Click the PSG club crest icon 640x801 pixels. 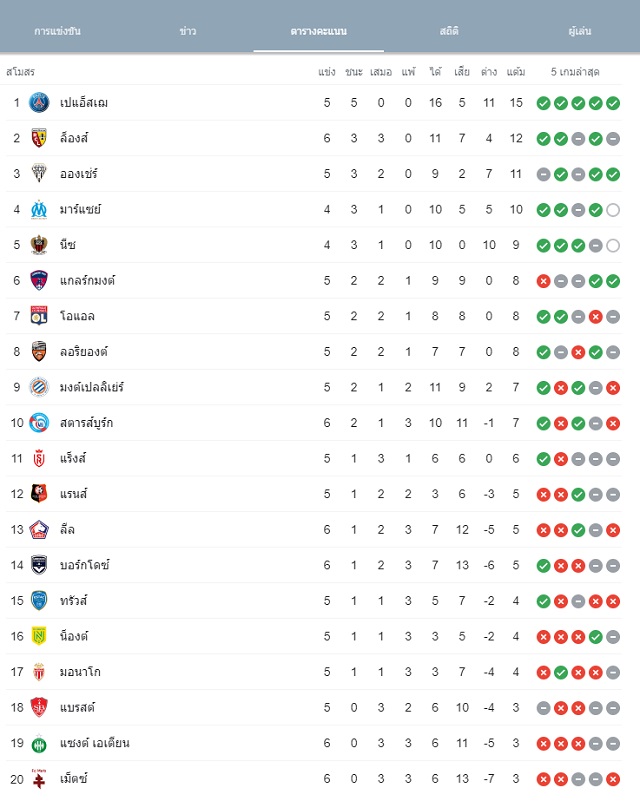39,103
